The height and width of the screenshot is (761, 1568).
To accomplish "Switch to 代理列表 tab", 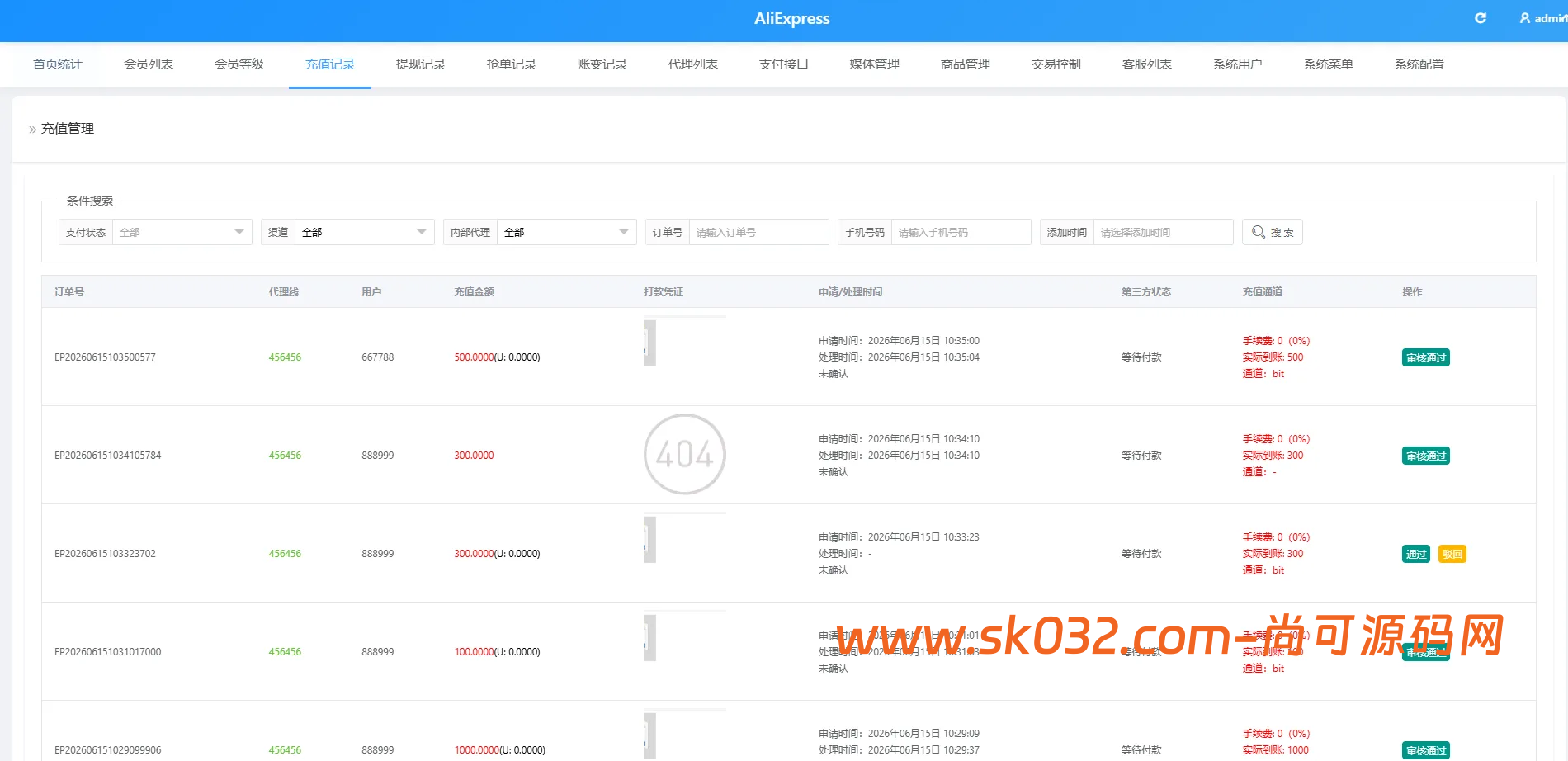I will [x=693, y=64].
